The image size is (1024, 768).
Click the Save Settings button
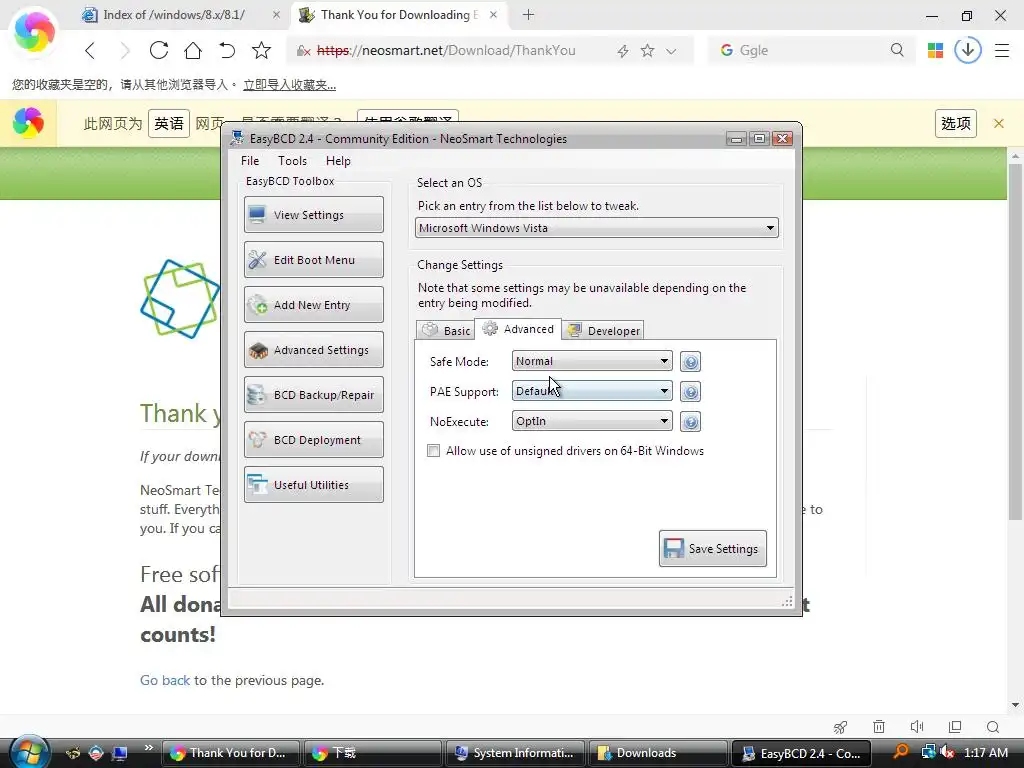pyautogui.click(x=712, y=549)
